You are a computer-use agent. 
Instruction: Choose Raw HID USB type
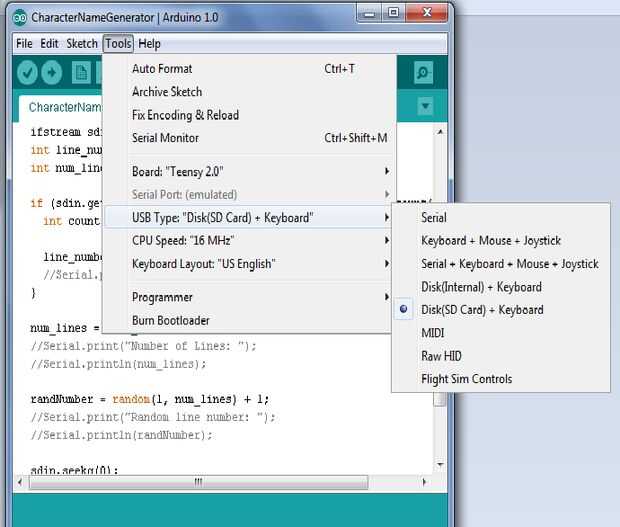(x=501, y=356)
